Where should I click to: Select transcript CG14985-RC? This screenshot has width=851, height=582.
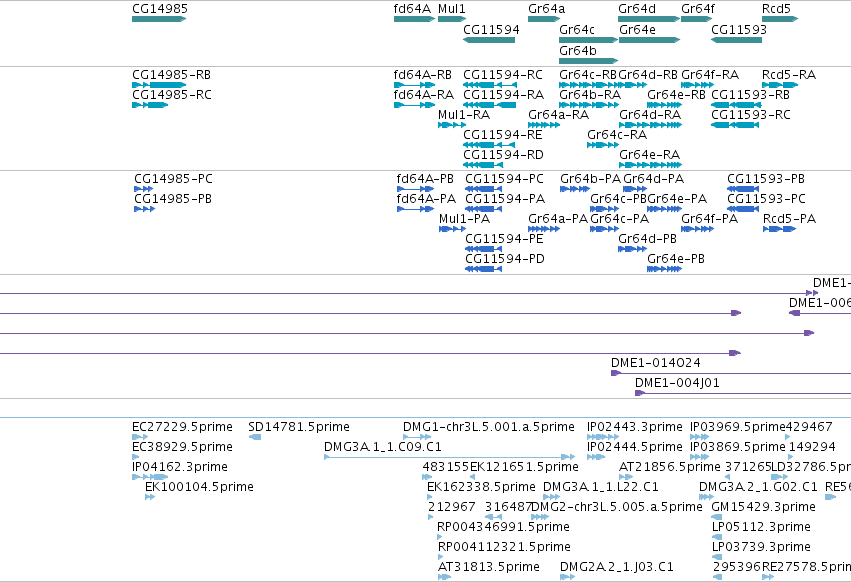pos(150,105)
